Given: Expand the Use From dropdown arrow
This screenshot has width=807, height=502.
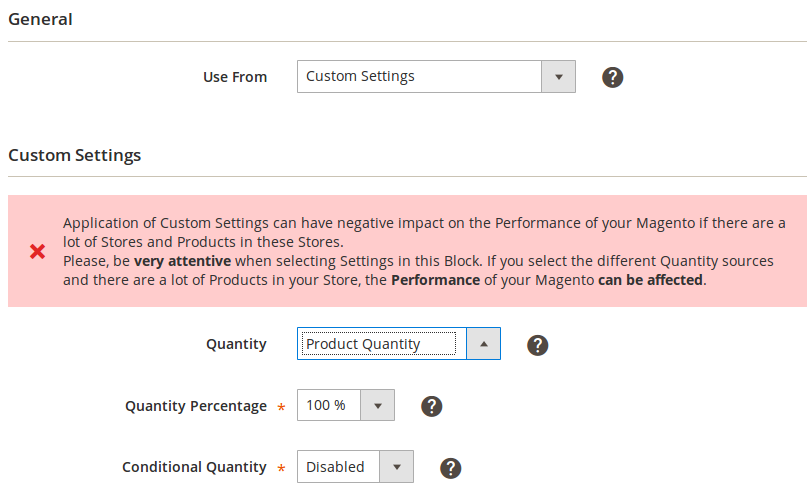Looking at the screenshot, I should click(x=558, y=77).
